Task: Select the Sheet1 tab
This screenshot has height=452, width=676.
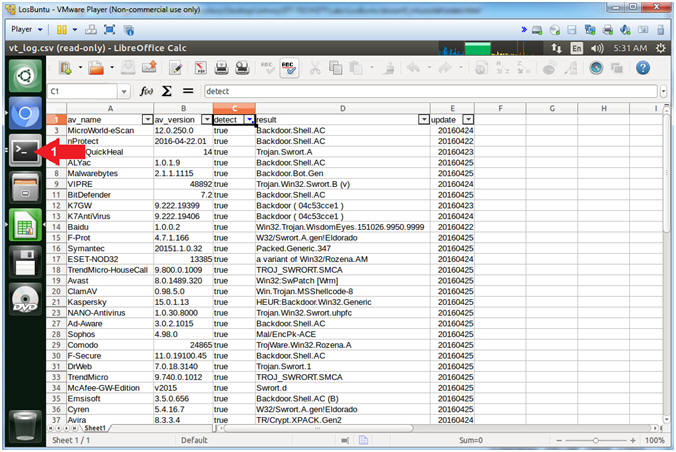Action: (x=95, y=428)
